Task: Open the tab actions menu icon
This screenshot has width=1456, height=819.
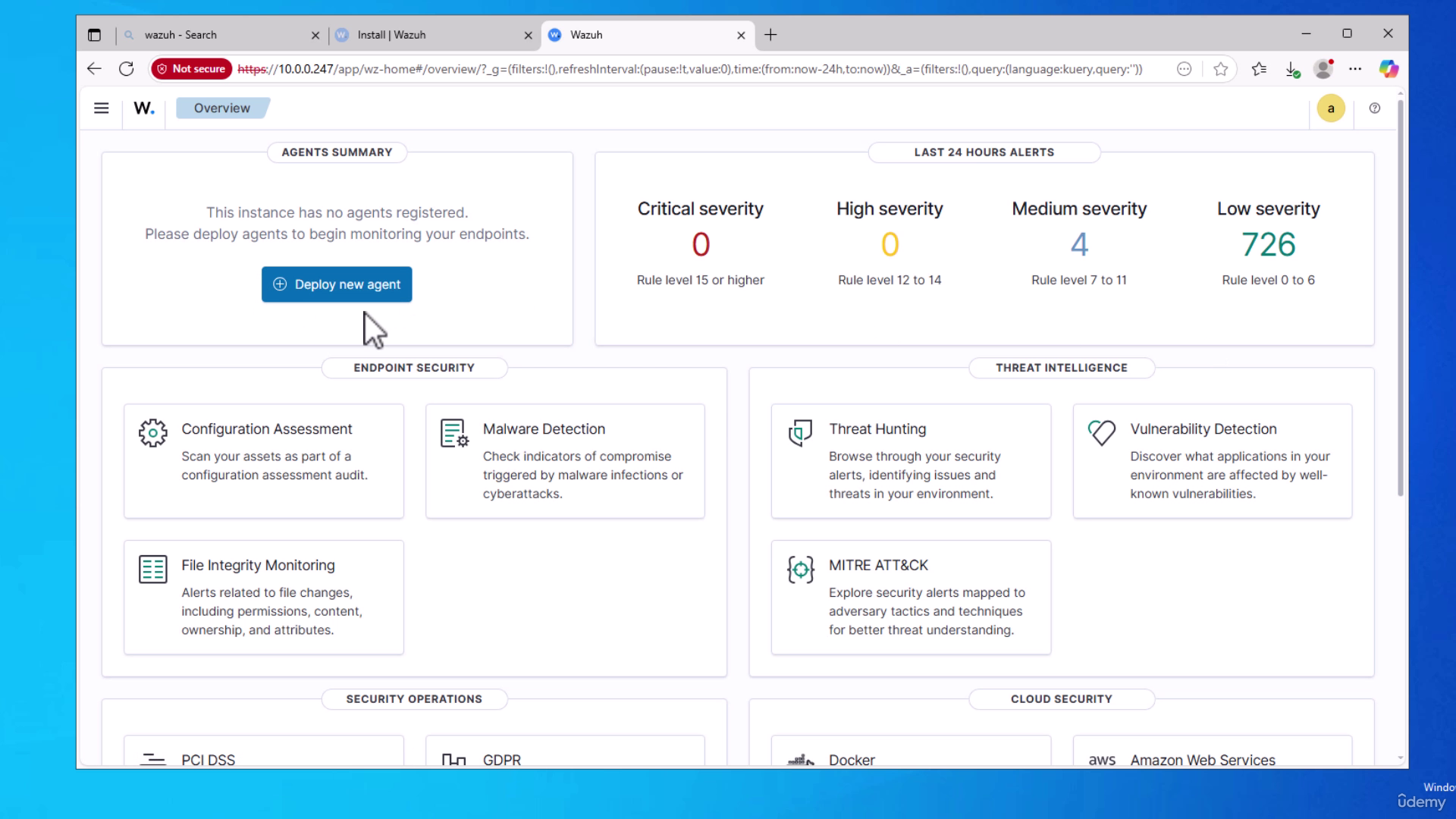Action: point(94,35)
